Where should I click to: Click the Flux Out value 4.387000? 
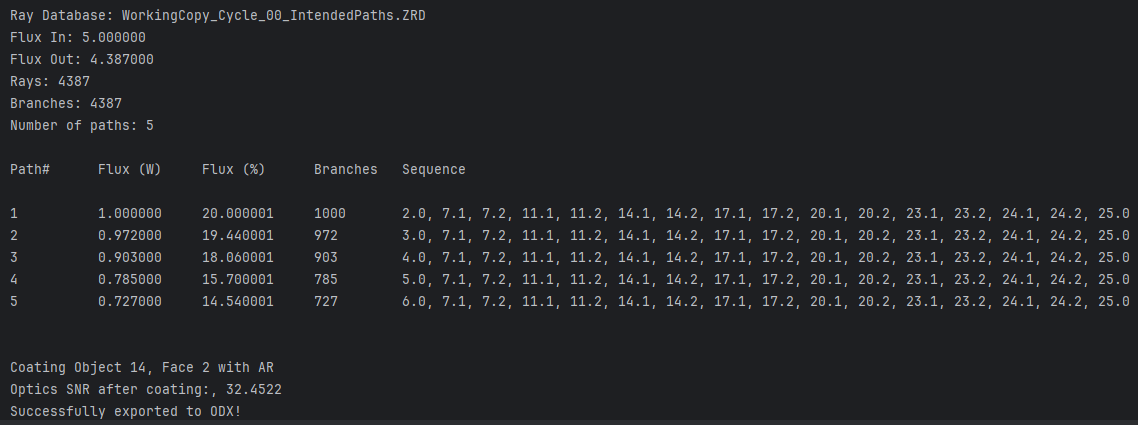click(122, 59)
